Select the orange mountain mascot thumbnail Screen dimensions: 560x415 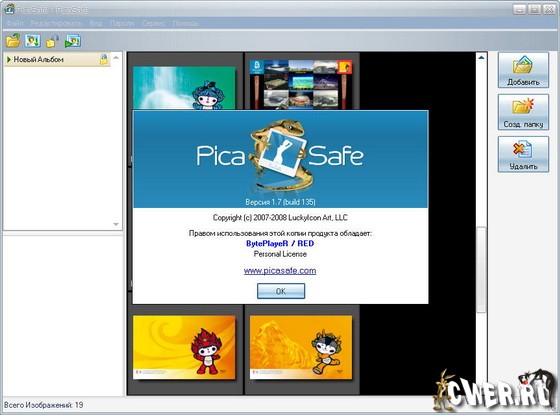(x=301, y=348)
